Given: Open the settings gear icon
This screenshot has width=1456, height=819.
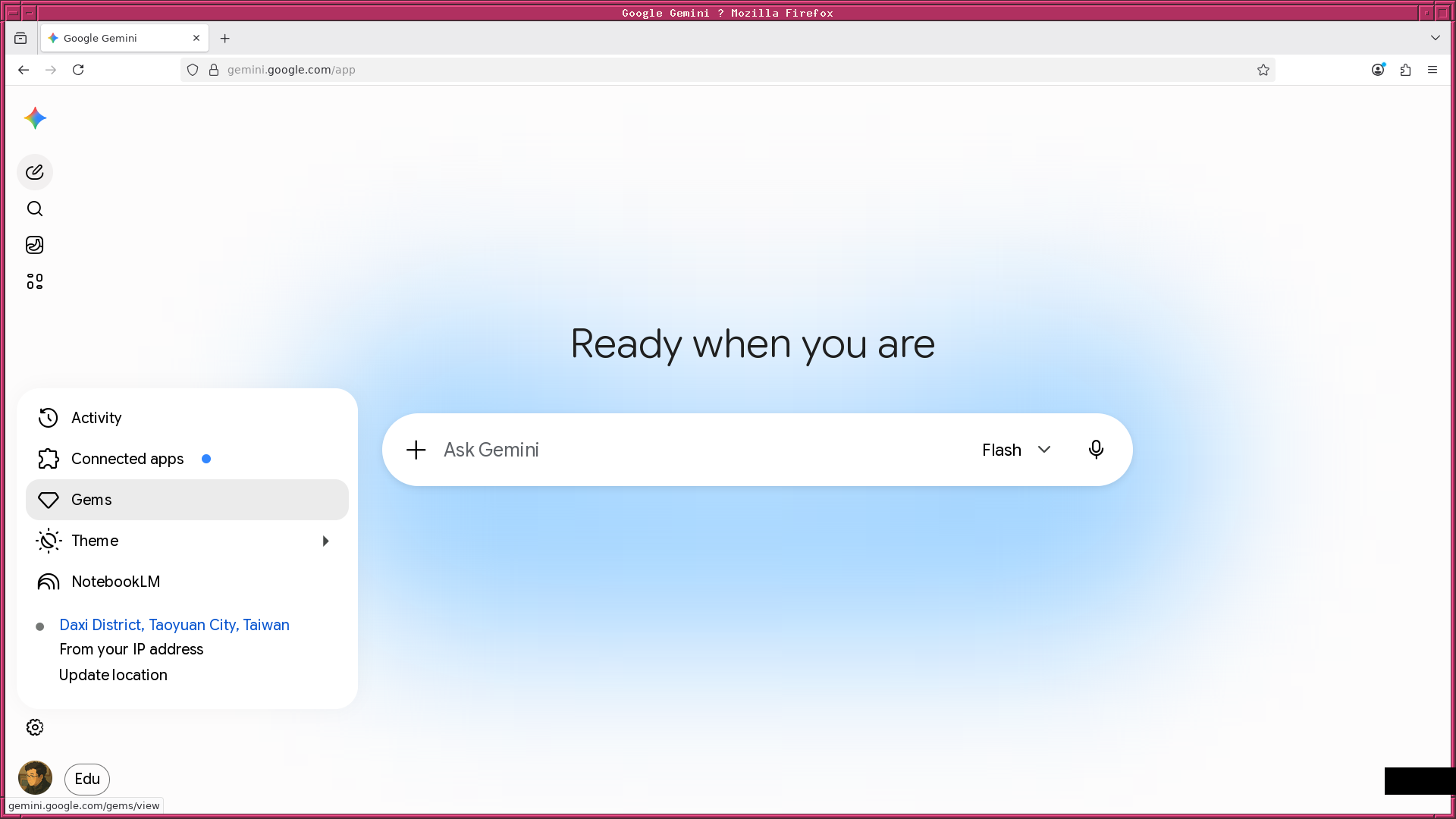Looking at the screenshot, I should [35, 727].
